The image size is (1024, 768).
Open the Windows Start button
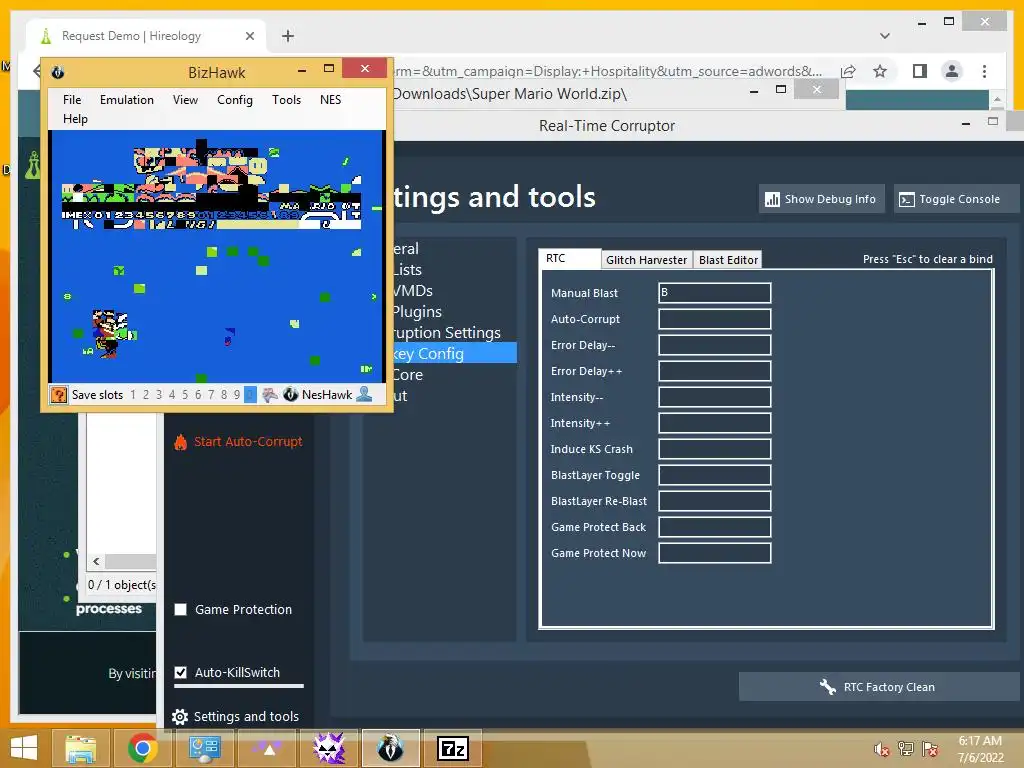click(x=25, y=748)
